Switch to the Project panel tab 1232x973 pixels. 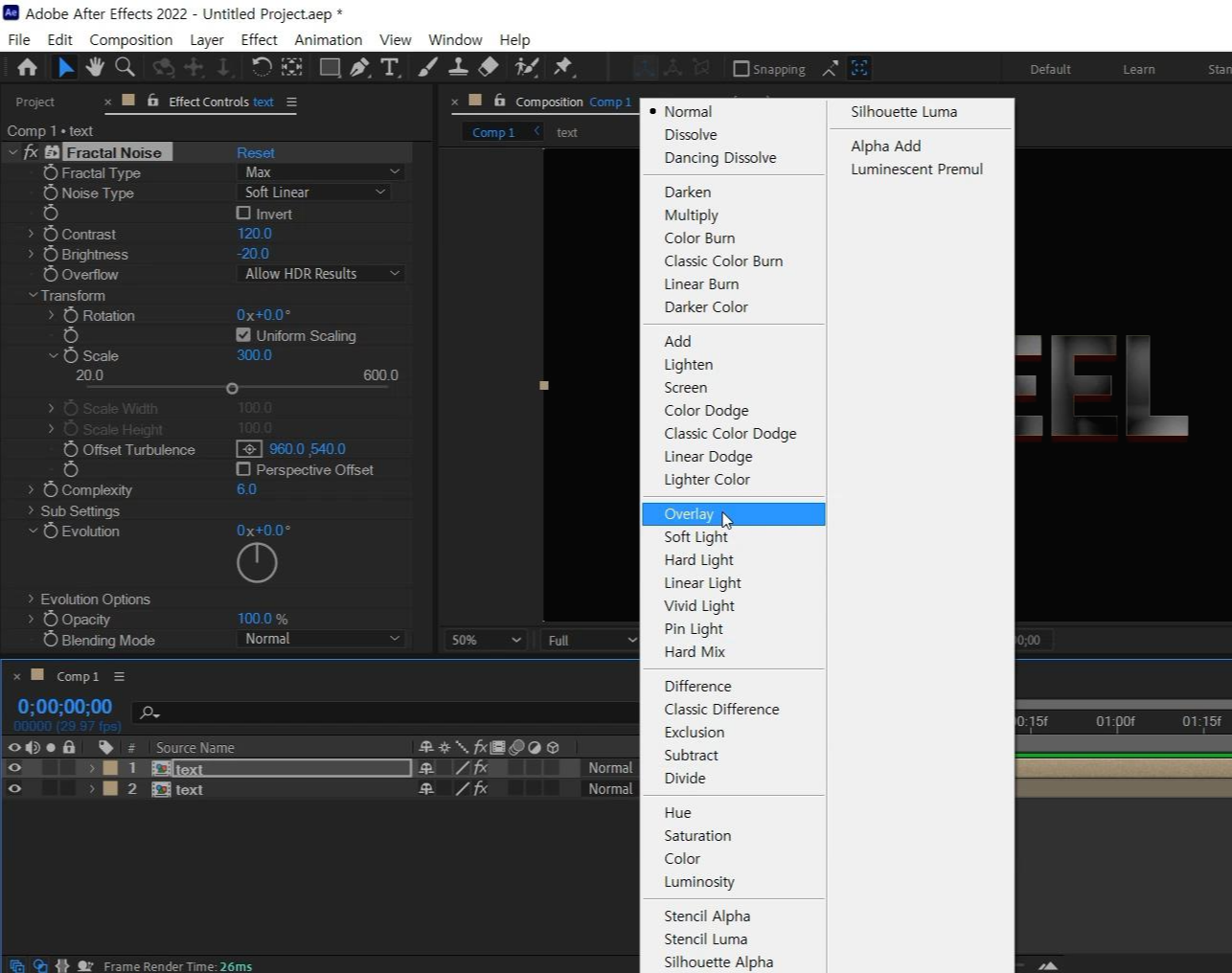[x=34, y=102]
